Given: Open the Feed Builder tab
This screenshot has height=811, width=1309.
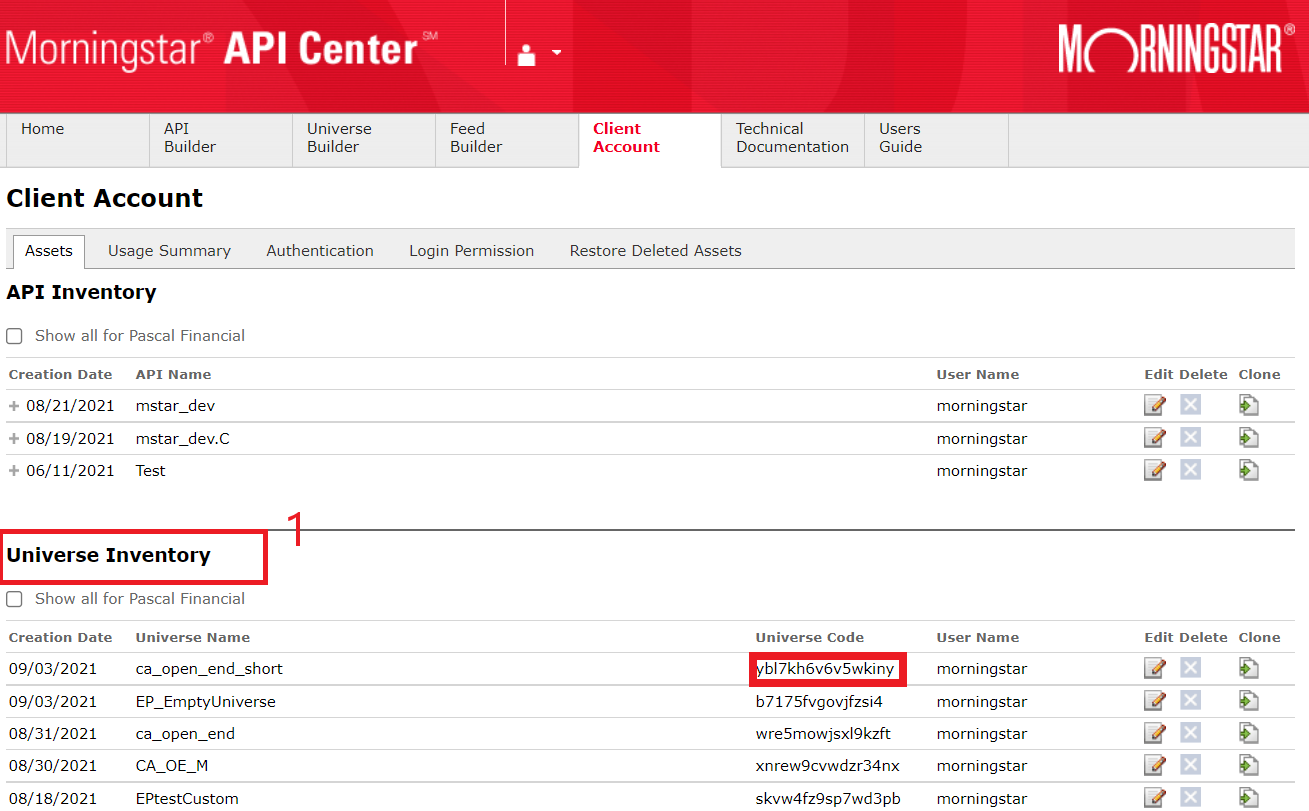Looking at the screenshot, I should (507, 140).
